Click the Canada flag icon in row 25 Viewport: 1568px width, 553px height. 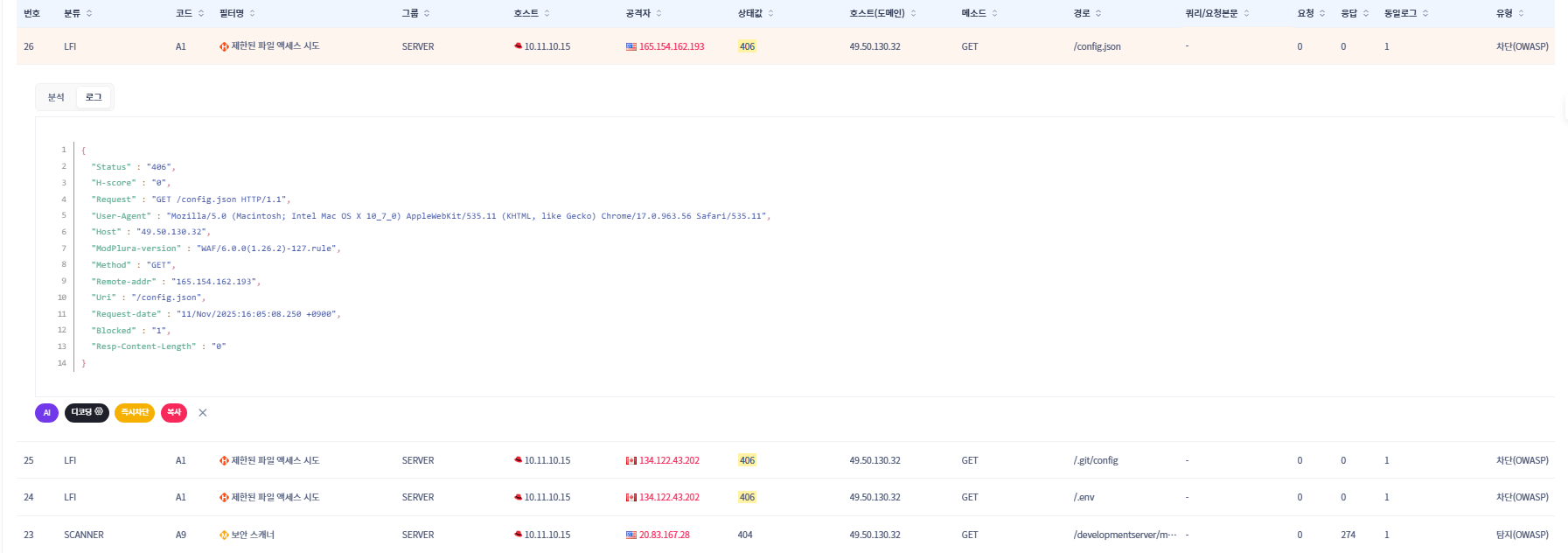pos(631,460)
